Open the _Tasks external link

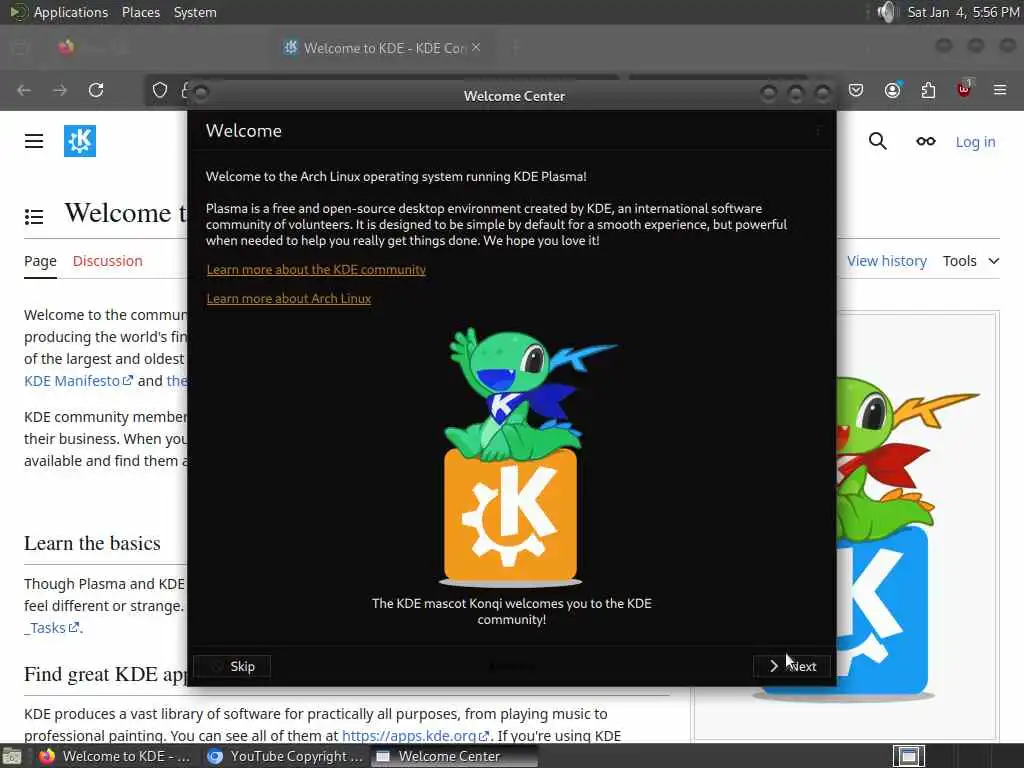(52, 628)
